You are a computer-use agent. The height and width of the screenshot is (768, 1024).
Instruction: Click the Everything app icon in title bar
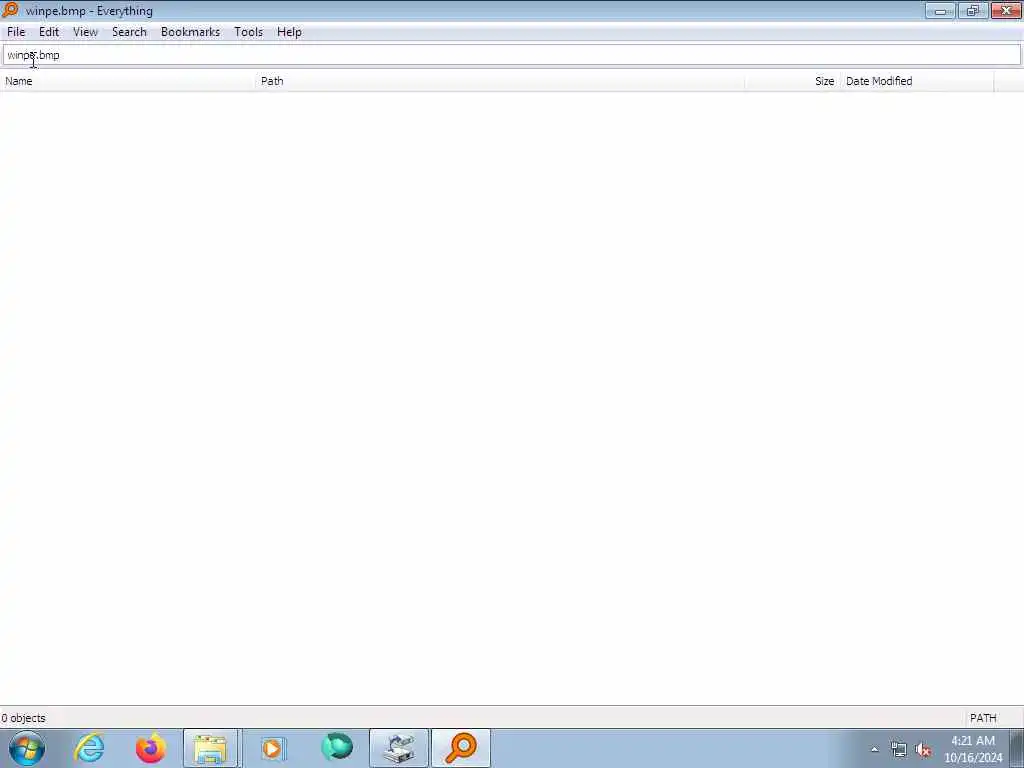click(10, 10)
